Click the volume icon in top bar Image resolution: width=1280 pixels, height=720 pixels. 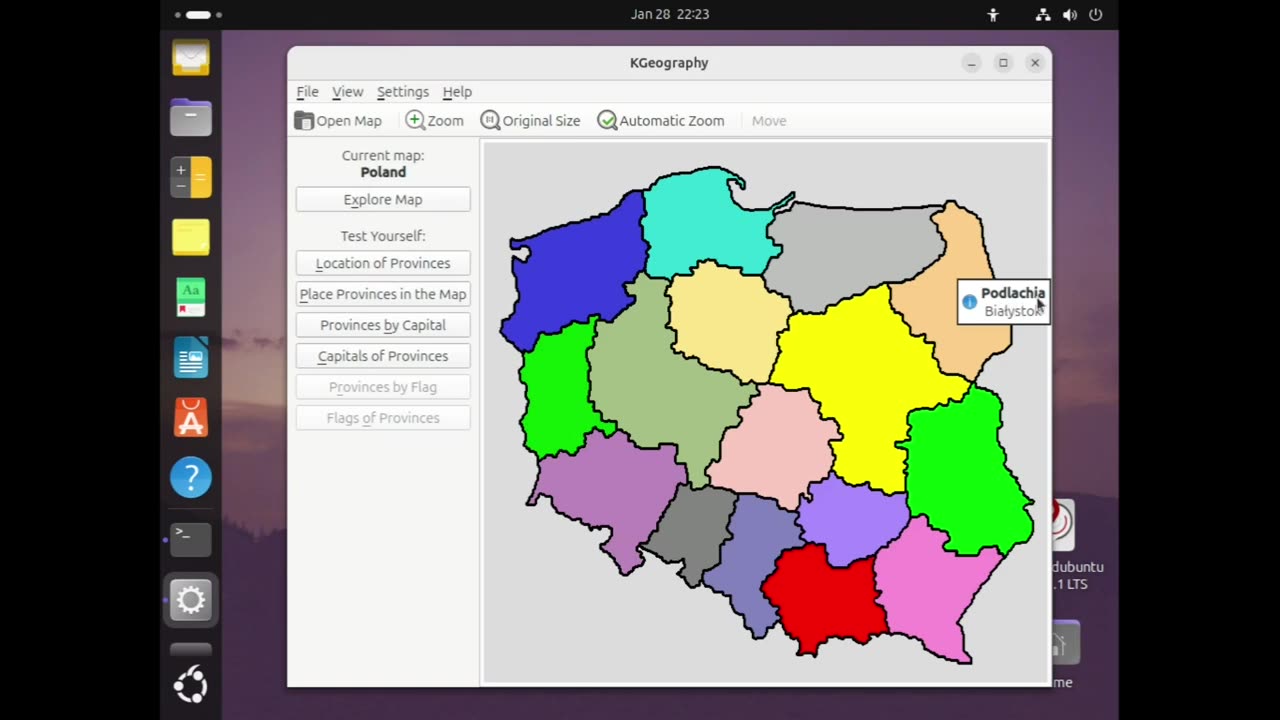coord(1069,14)
